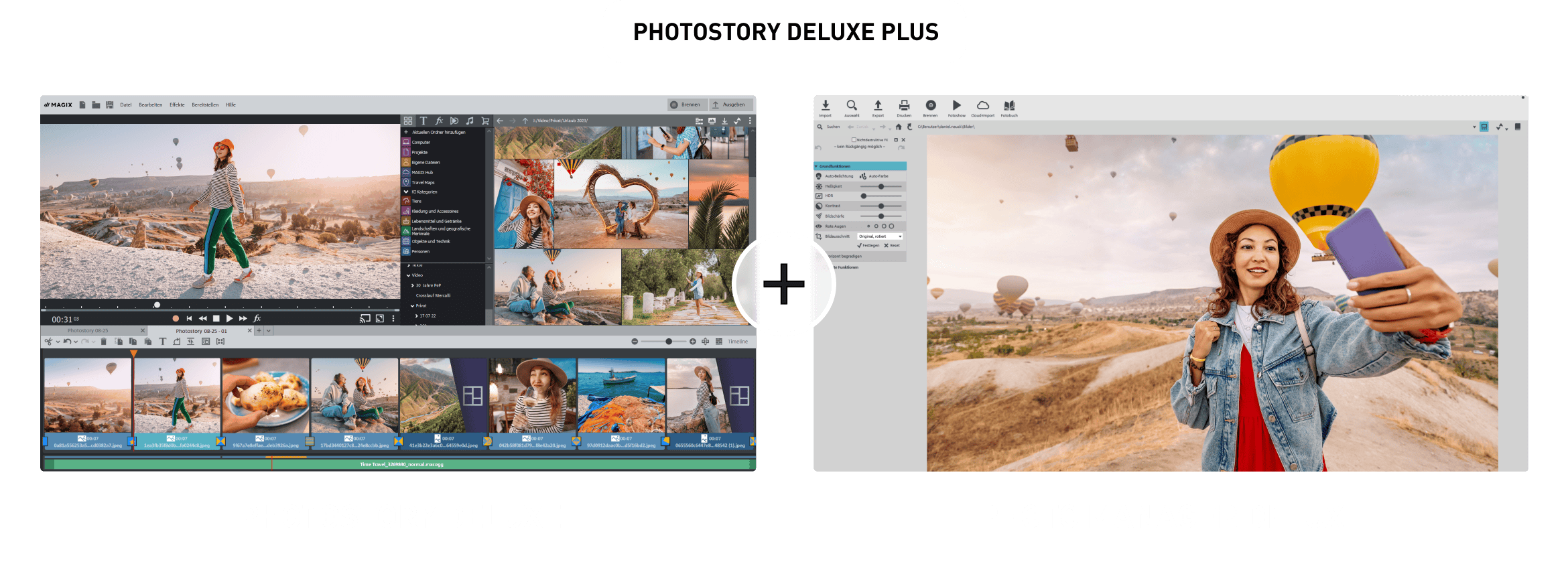Viewport: 1568px width, 564px height.
Task: Select Computer in the media pool list
Action: click(421, 143)
